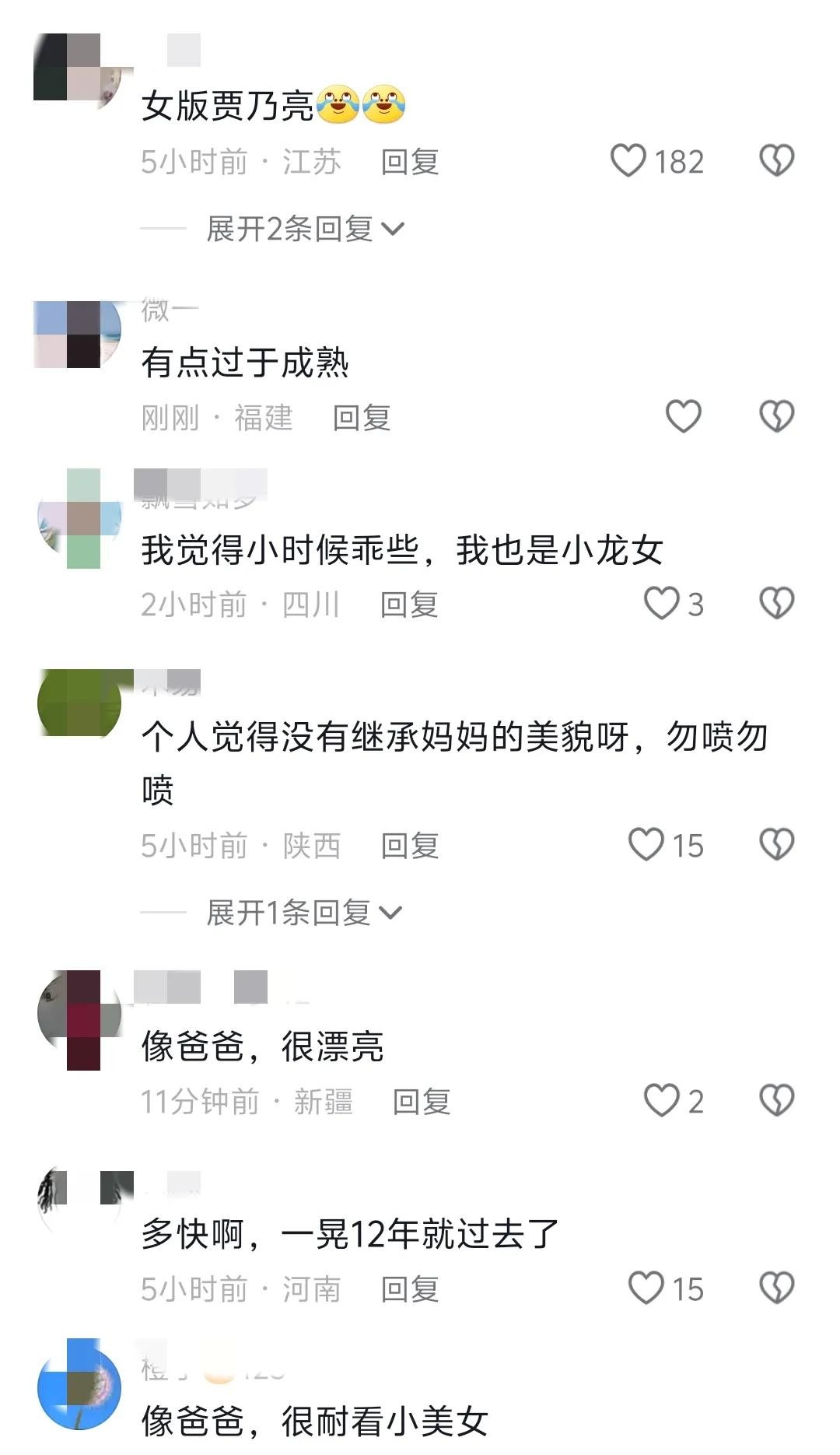This screenshot has height=1455, width=840.
Task: Dislike the 有点过于成熟 comment
Action: 776,416
